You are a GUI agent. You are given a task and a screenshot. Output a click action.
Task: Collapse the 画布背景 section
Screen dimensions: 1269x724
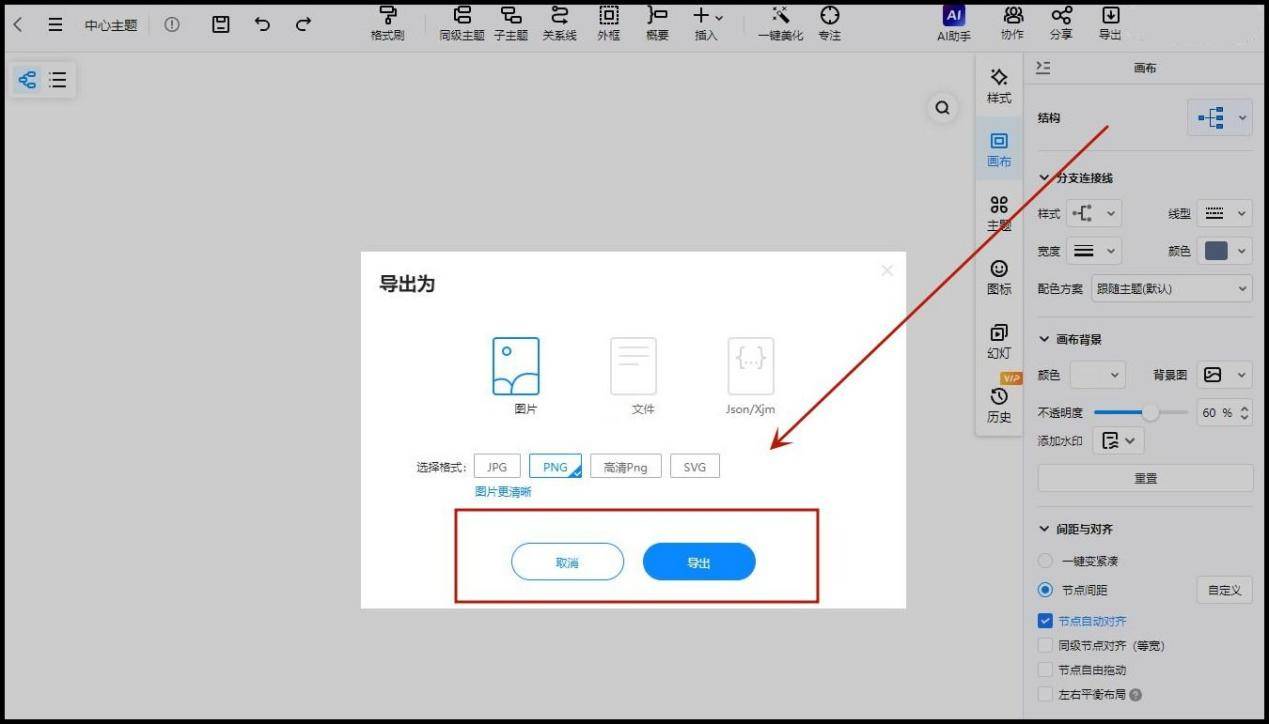[x=1044, y=339]
